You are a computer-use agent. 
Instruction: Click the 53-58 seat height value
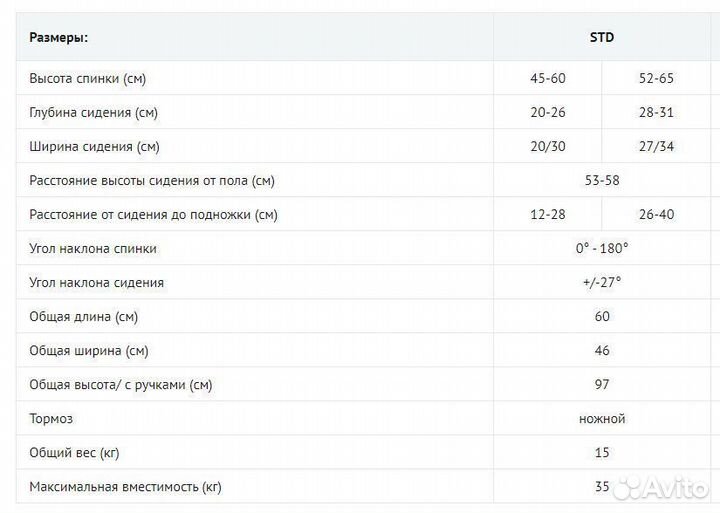point(602,180)
